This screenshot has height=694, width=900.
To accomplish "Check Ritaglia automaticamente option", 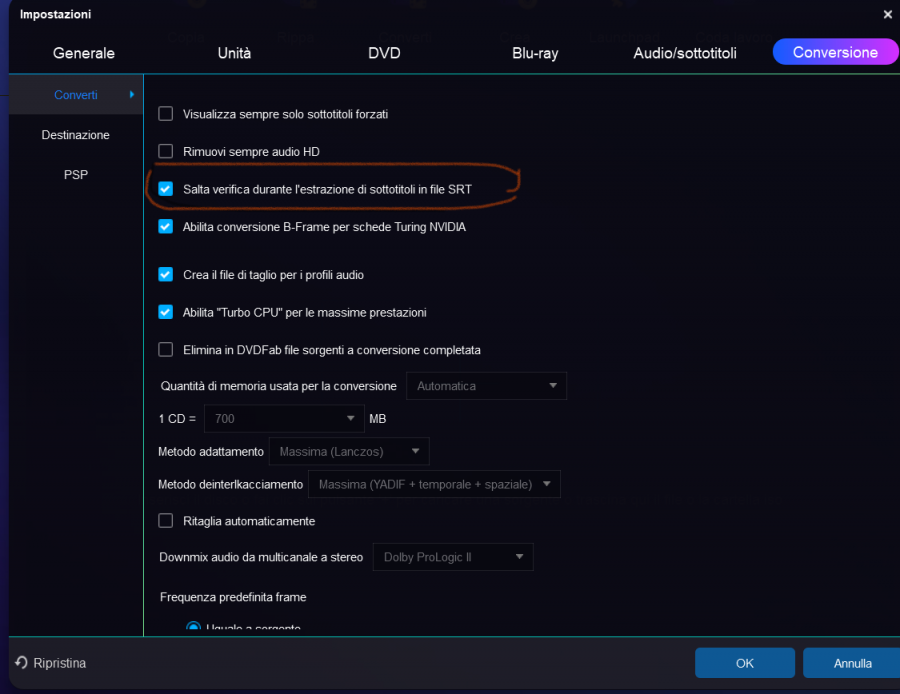I will pos(166,521).
